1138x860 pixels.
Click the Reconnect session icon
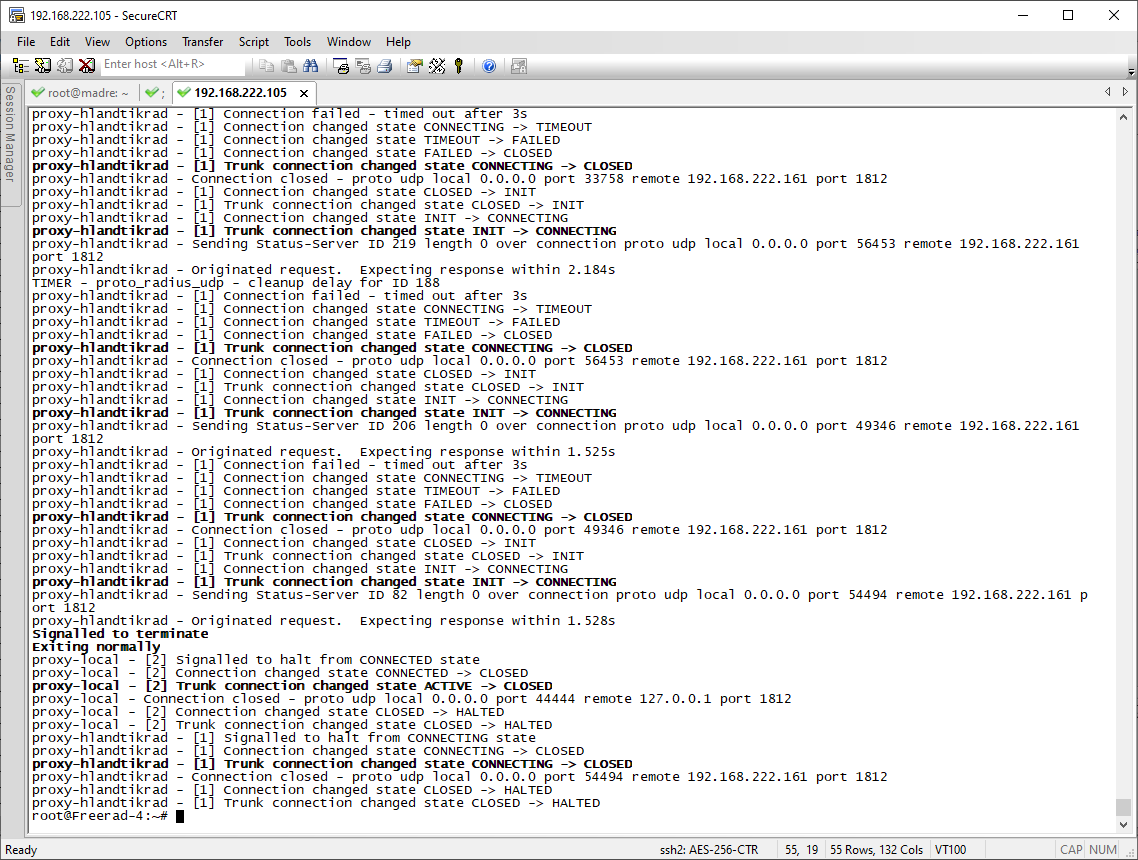(x=65, y=66)
